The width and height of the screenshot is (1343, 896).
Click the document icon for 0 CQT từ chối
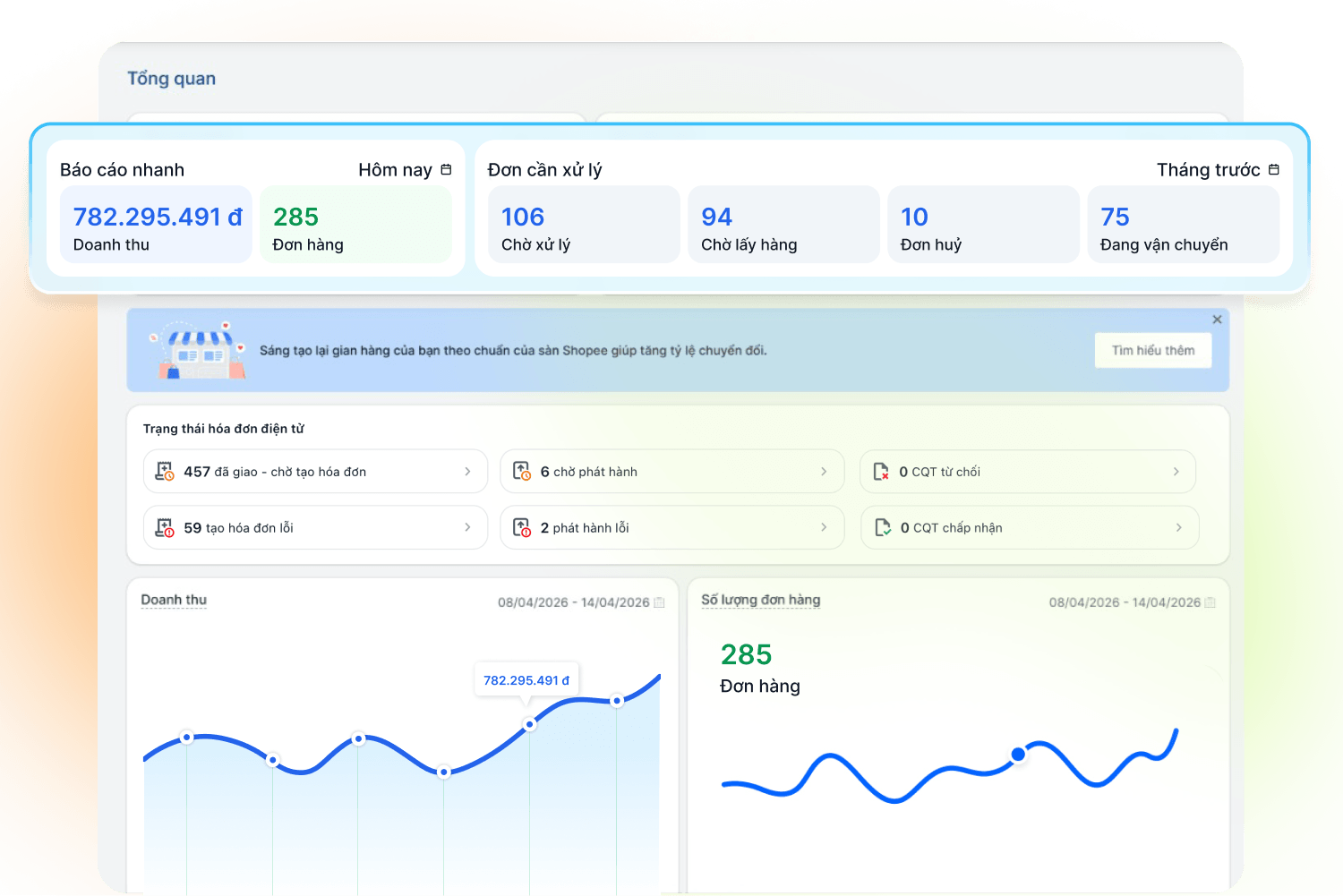click(x=881, y=472)
